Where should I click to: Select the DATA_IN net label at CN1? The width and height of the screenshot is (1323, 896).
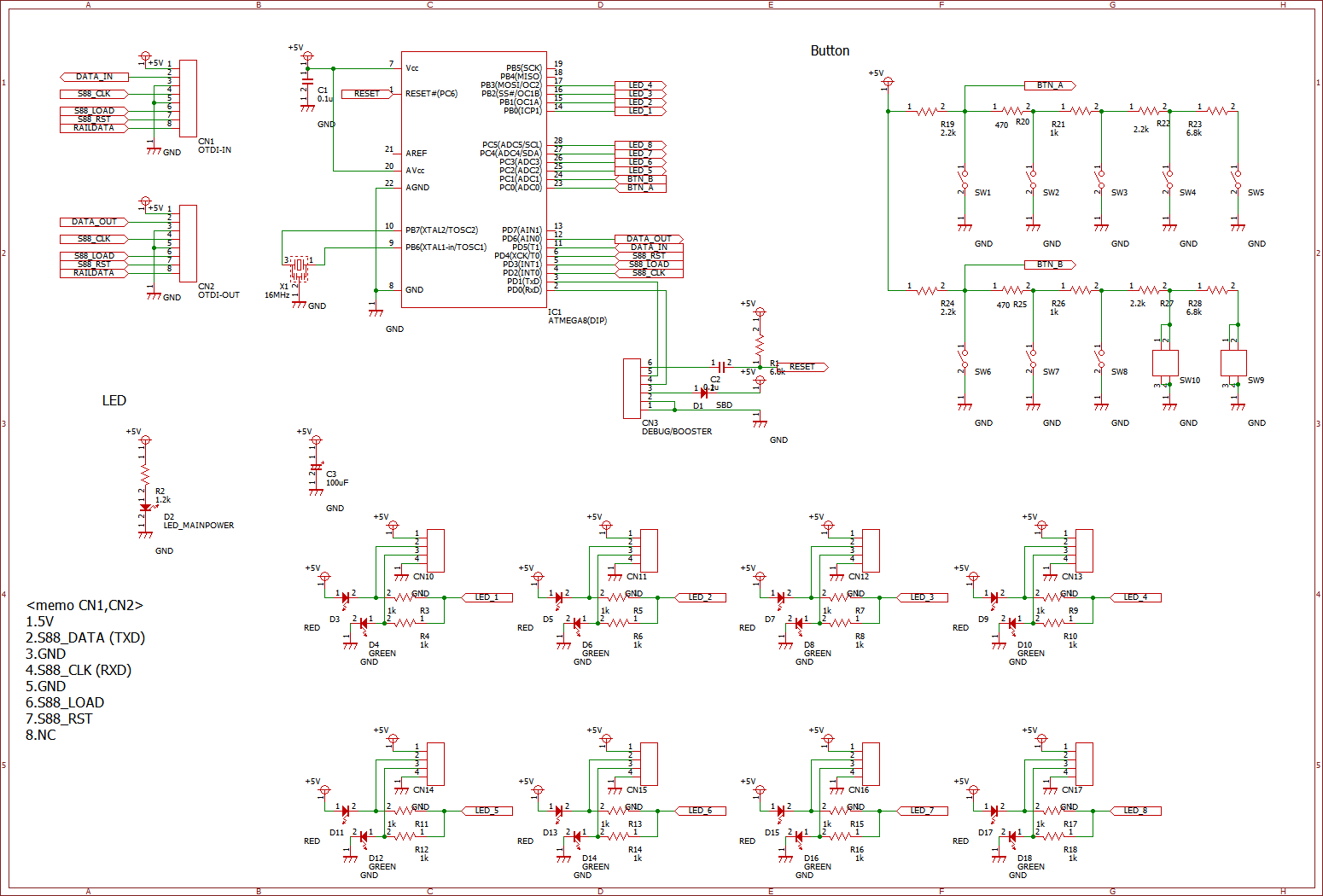click(94, 77)
